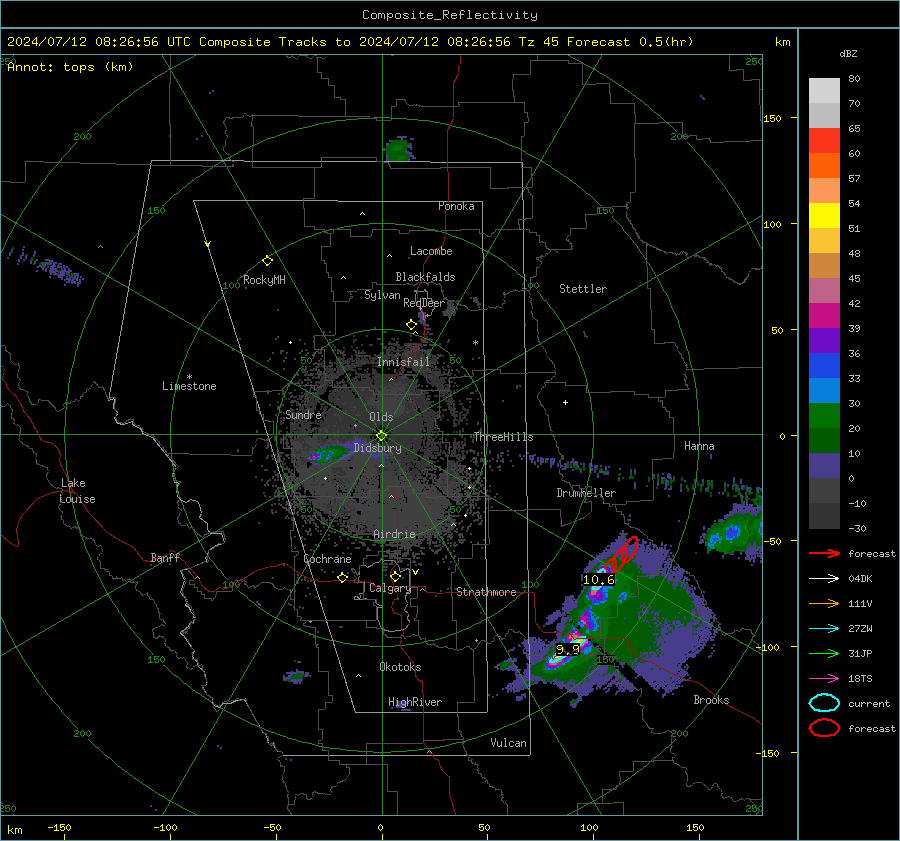The width and height of the screenshot is (900, 841).
Task: Click the radar site diamond near Olds
Action: [x=382, y=435]
